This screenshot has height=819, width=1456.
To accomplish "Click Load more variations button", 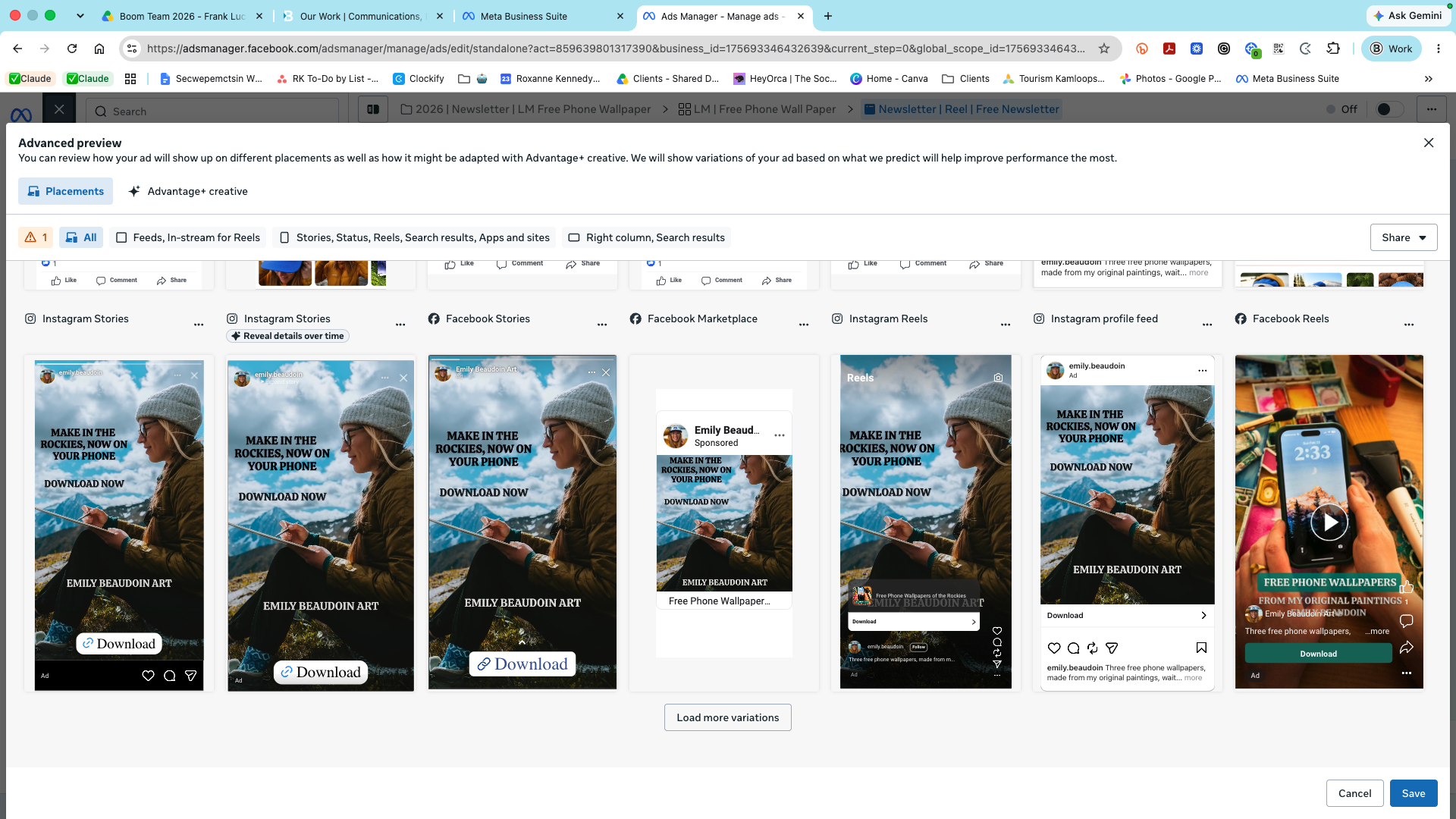I will click(728, 717).
